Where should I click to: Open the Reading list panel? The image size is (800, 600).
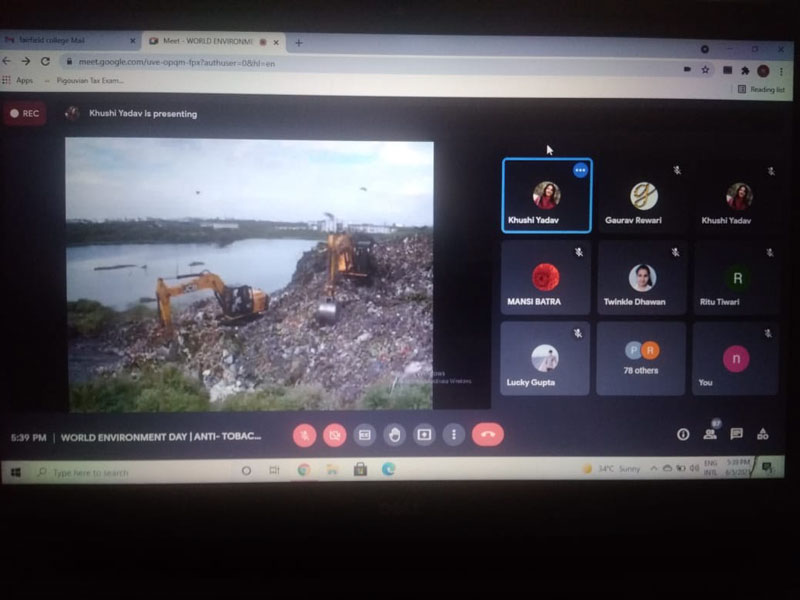pos(761,89)
